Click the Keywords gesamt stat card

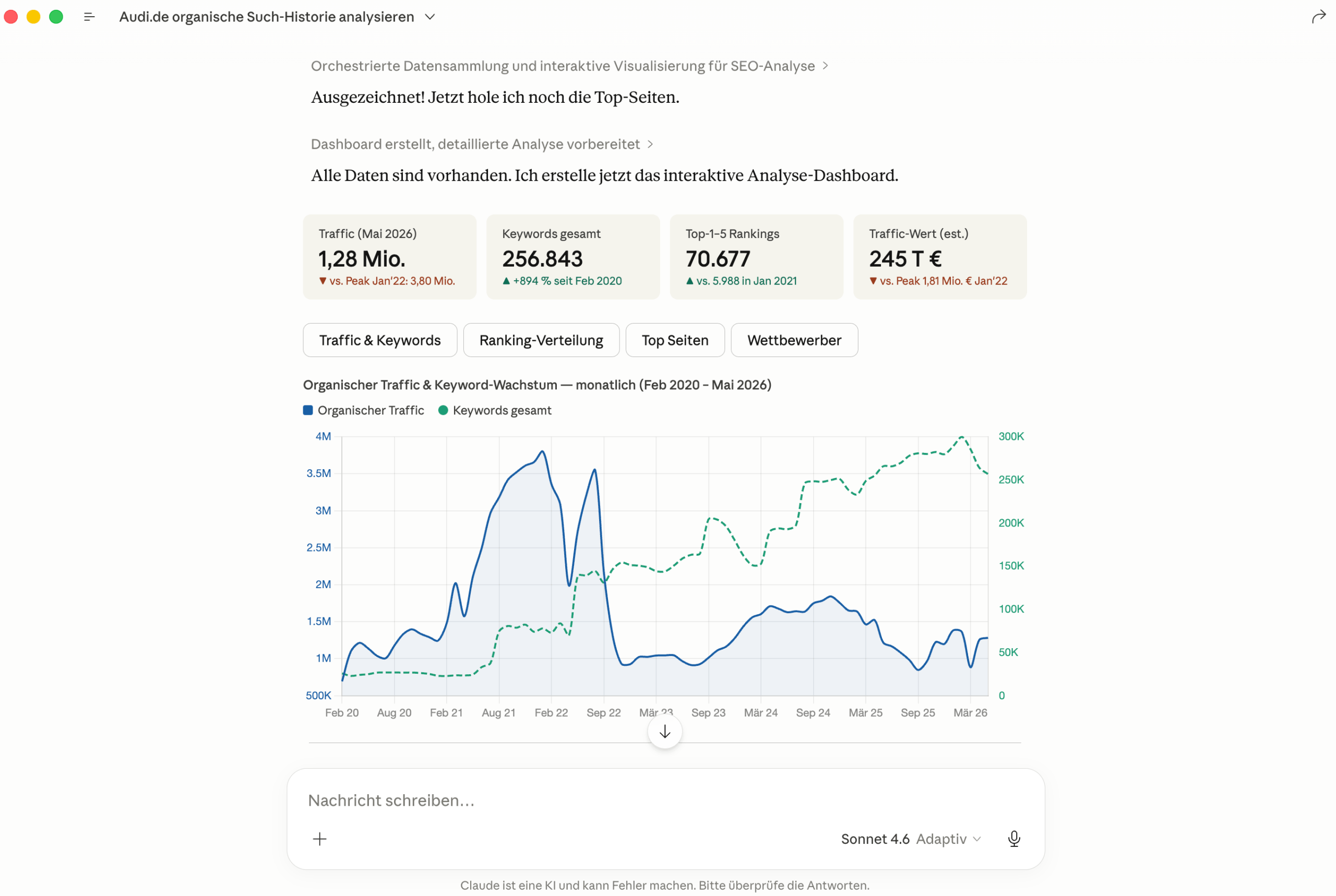tap(573, 257)
